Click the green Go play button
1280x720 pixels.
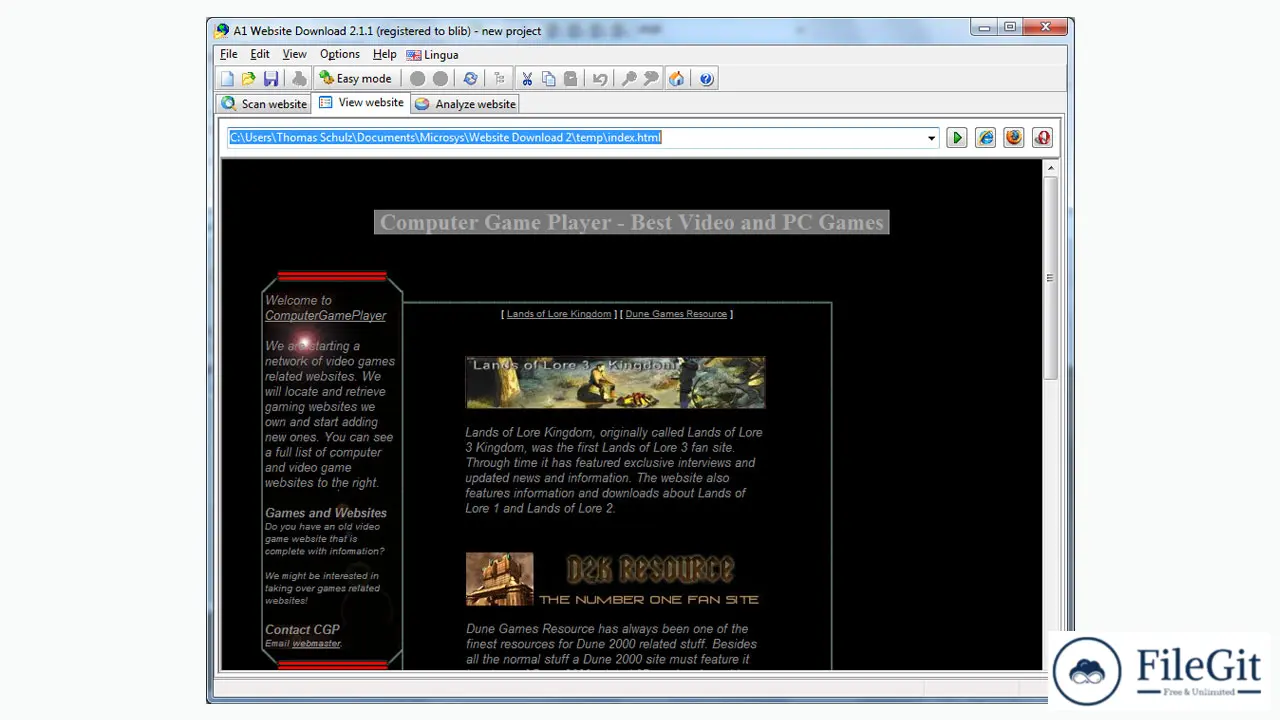click(x=957, y=138)
